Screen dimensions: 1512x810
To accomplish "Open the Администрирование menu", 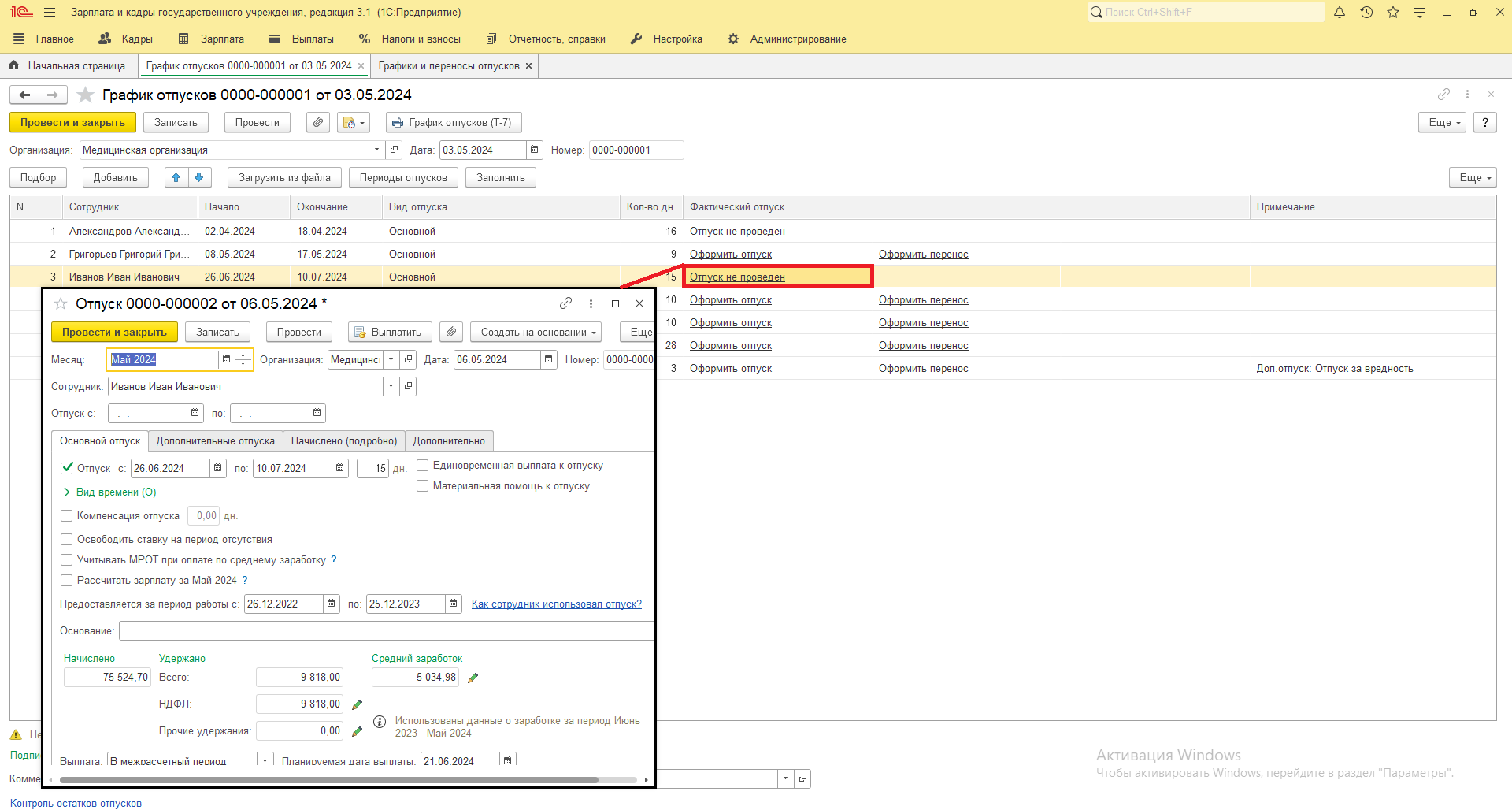I will click(787, 39).
